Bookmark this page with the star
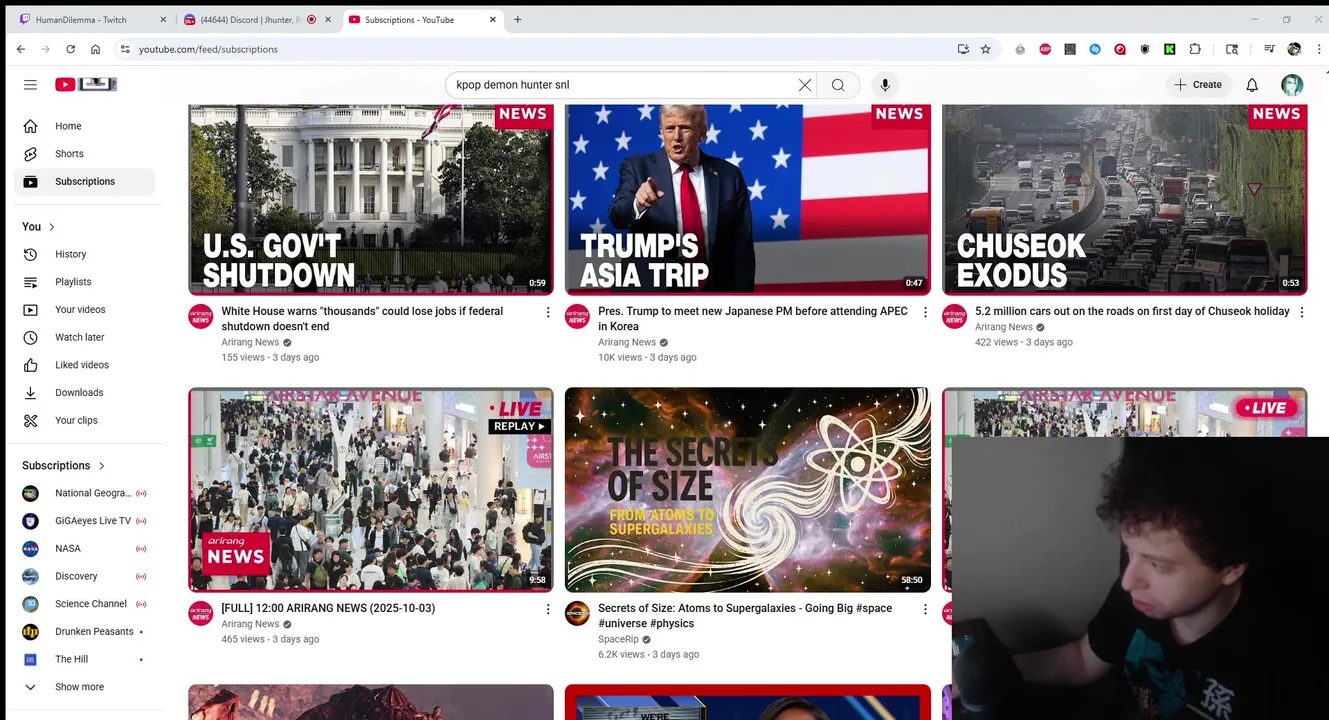The width and height of the screenshot is (1329, 720). [986, 49]
